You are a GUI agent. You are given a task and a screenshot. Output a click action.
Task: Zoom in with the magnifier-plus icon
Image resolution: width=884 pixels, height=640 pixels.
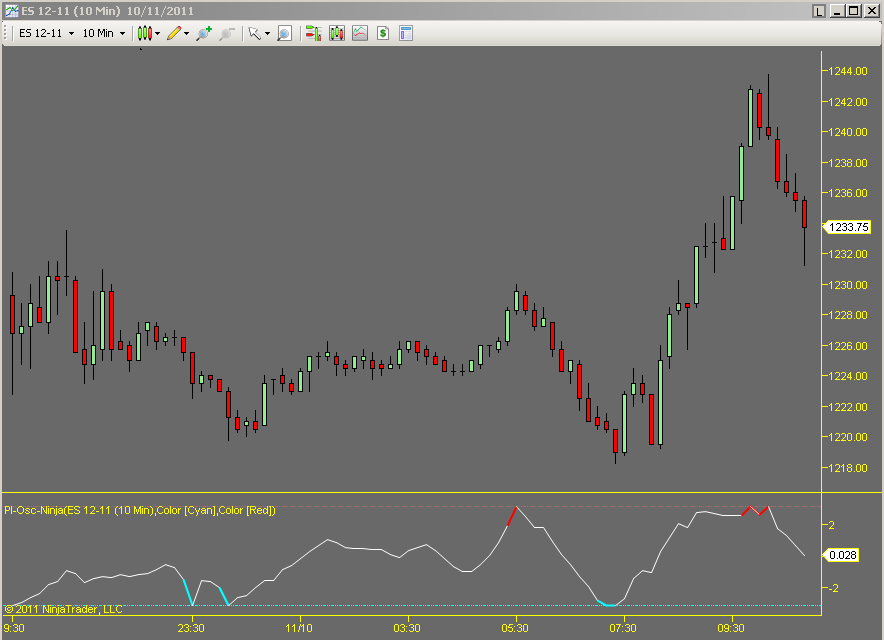click(203, 33)
